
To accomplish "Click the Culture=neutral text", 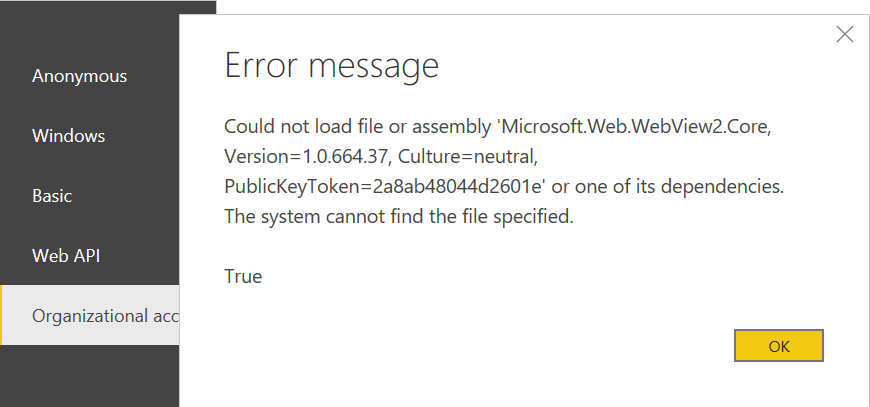I will tap(468, 157).
